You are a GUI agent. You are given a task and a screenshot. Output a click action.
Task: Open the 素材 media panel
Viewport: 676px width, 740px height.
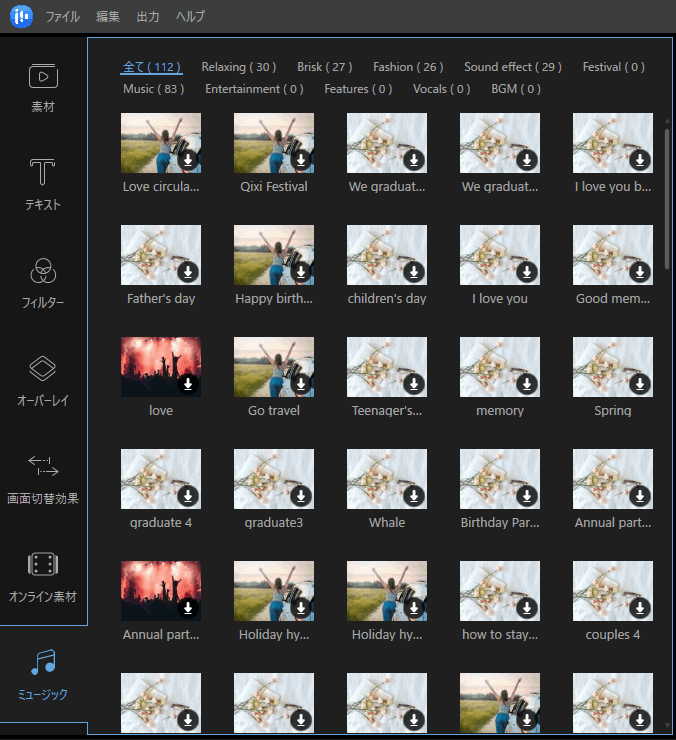43,87
